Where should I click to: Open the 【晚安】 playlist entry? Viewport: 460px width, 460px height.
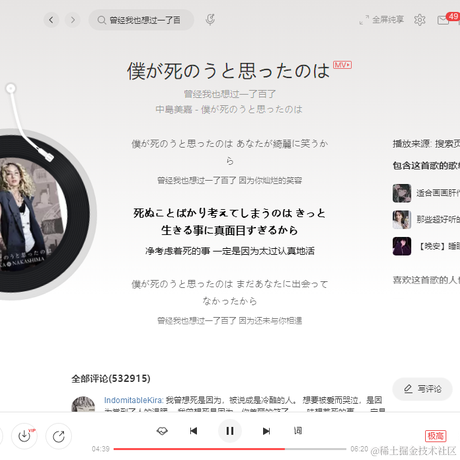[438, 246]
